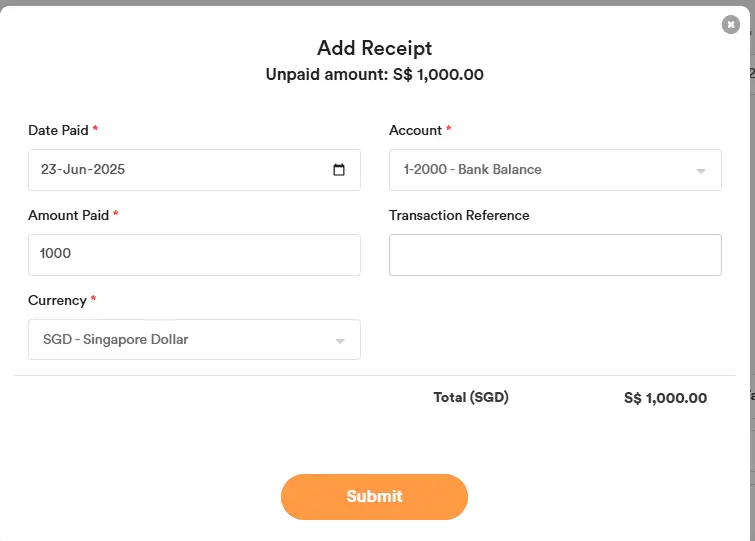Click the Date Paid label
The height and width of the screenshot is (541, 755).
58,130
